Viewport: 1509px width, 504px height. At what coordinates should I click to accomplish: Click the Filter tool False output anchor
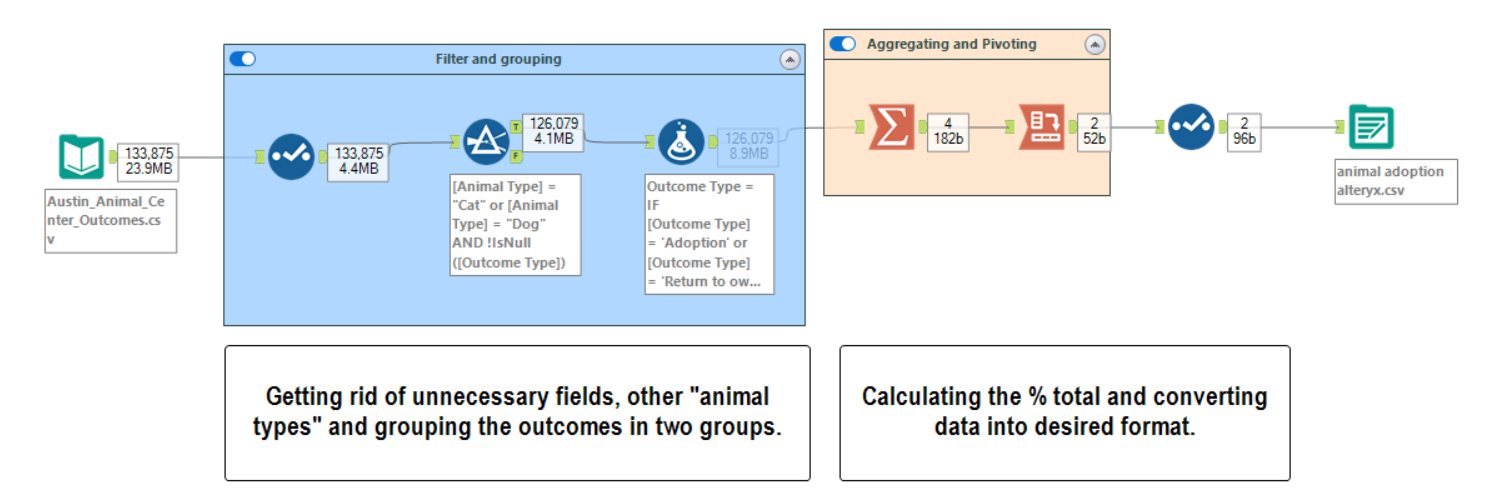point(515,156)
